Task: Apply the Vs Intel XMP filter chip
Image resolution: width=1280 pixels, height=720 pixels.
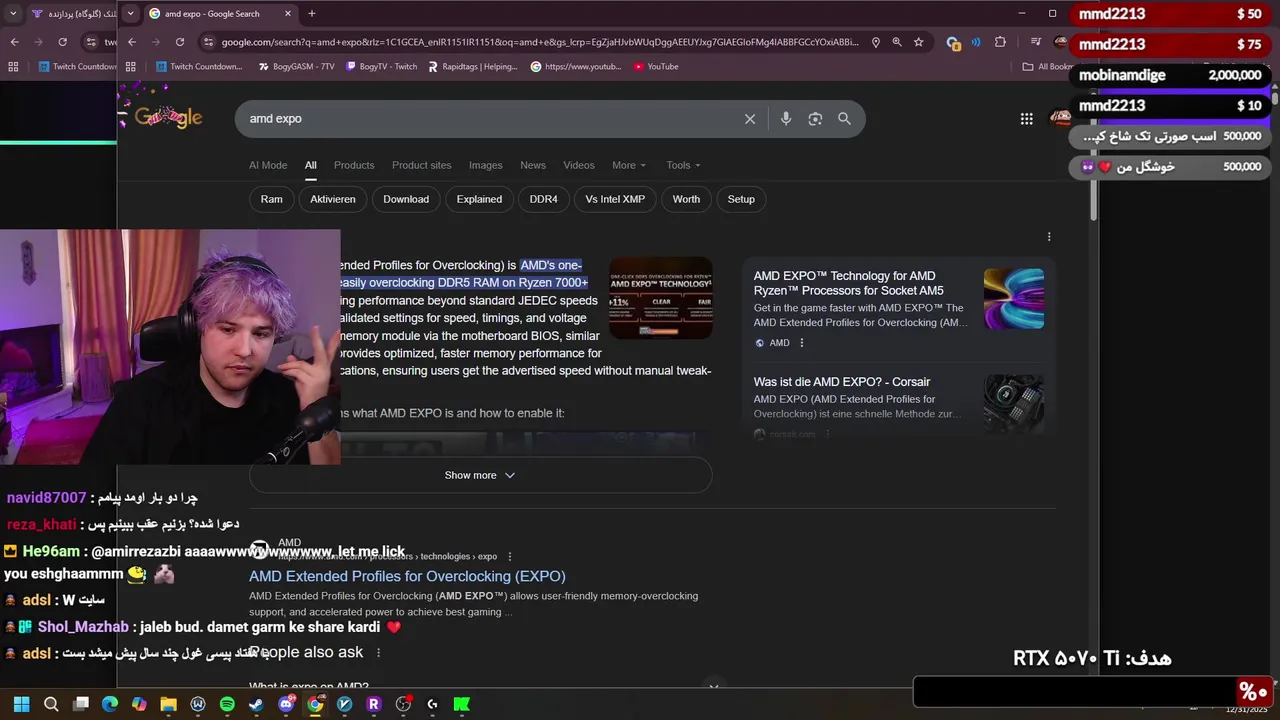Action: point(615,199)
